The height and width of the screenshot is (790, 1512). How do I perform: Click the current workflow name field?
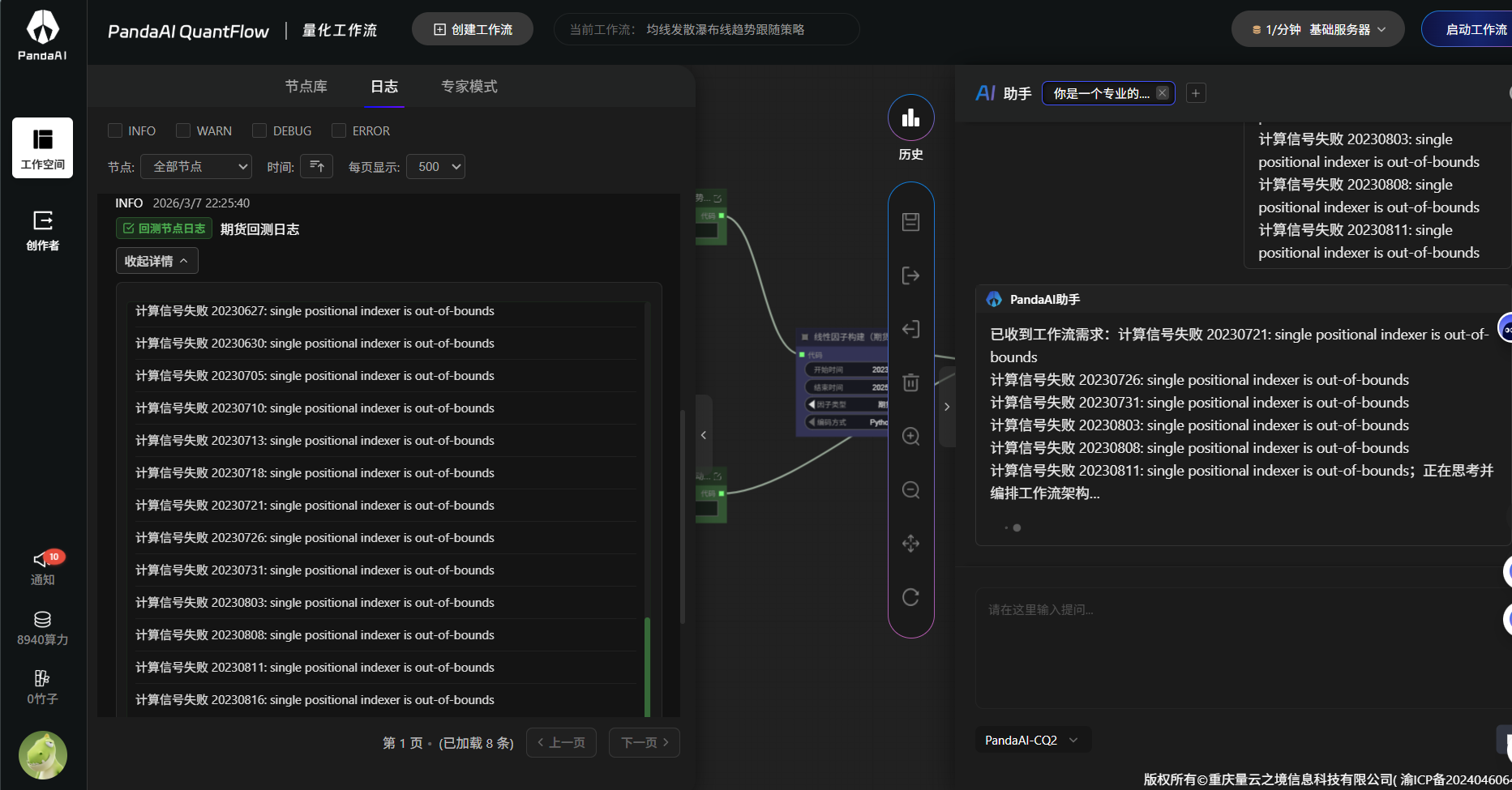coord(706,29)
